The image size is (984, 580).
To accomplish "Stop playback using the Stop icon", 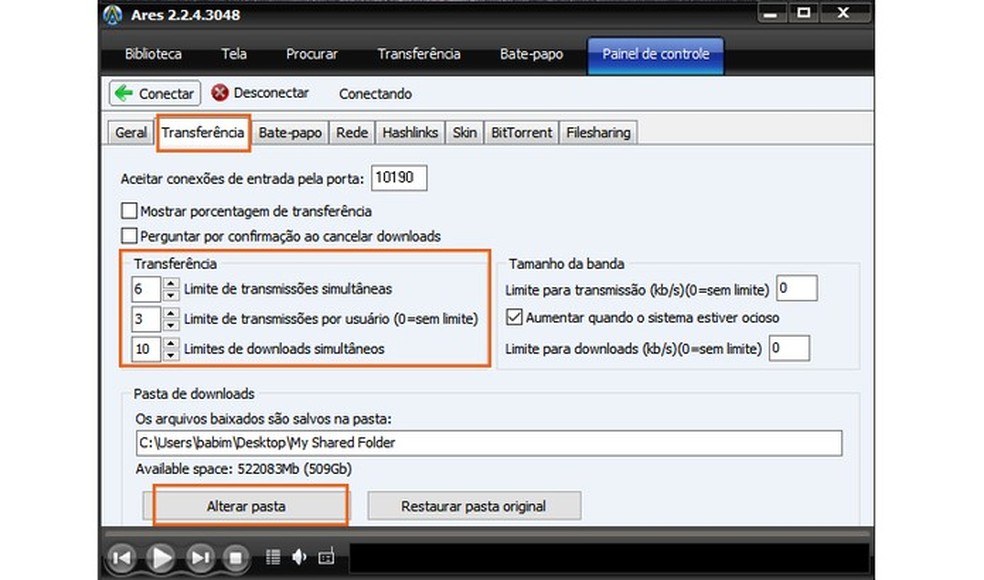I will click(234, 558).
